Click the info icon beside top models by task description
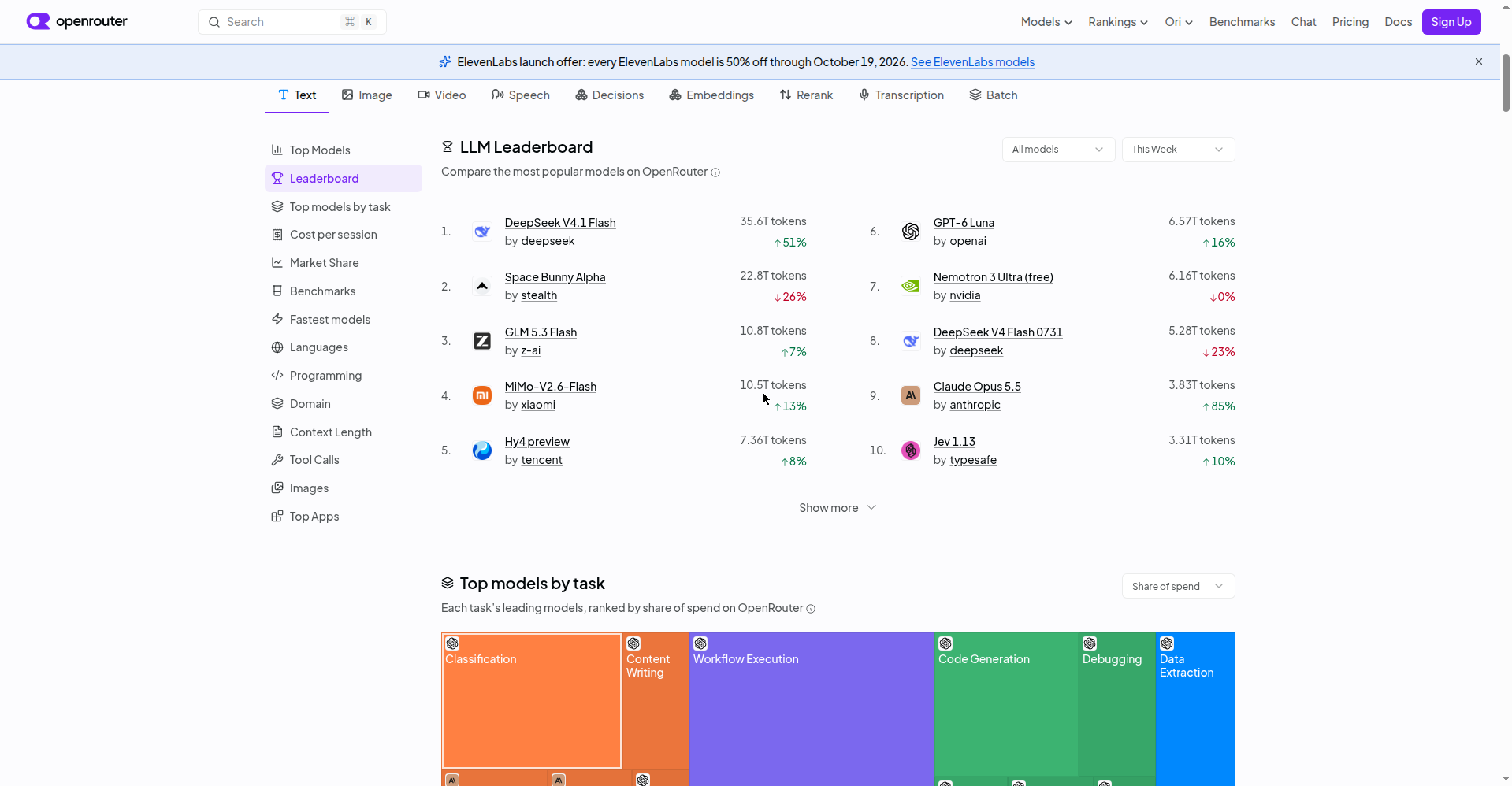This screenshot has height=786, width=1512. pos(811,609)
